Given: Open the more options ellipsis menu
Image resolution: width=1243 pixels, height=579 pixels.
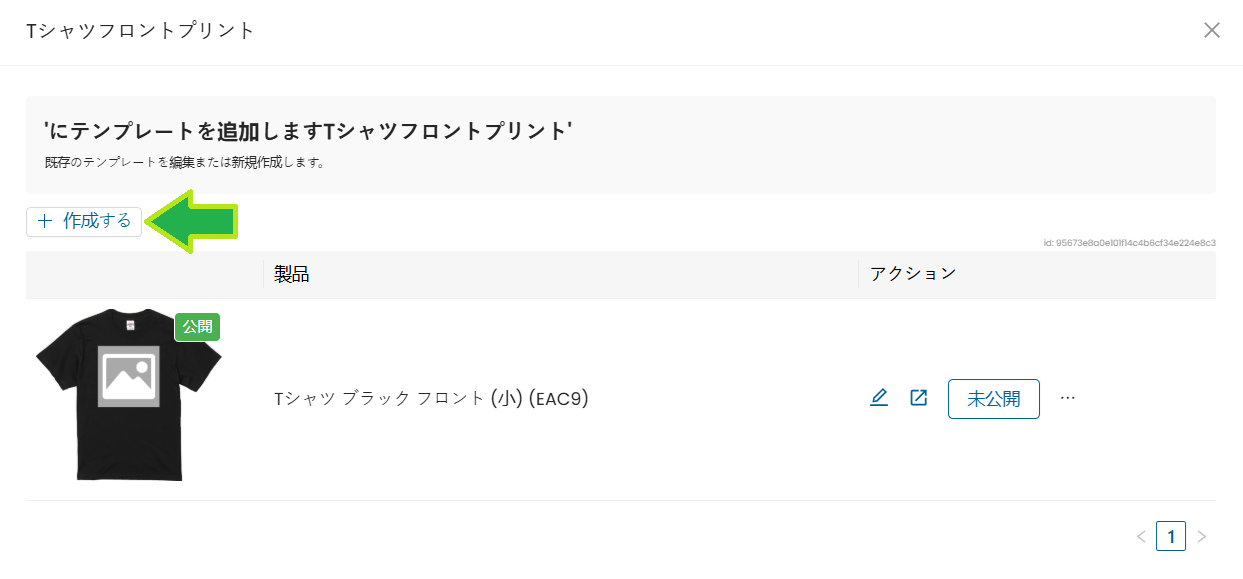Looking at the screenshot, I should pyautogui.click(x=1067, y=398).
